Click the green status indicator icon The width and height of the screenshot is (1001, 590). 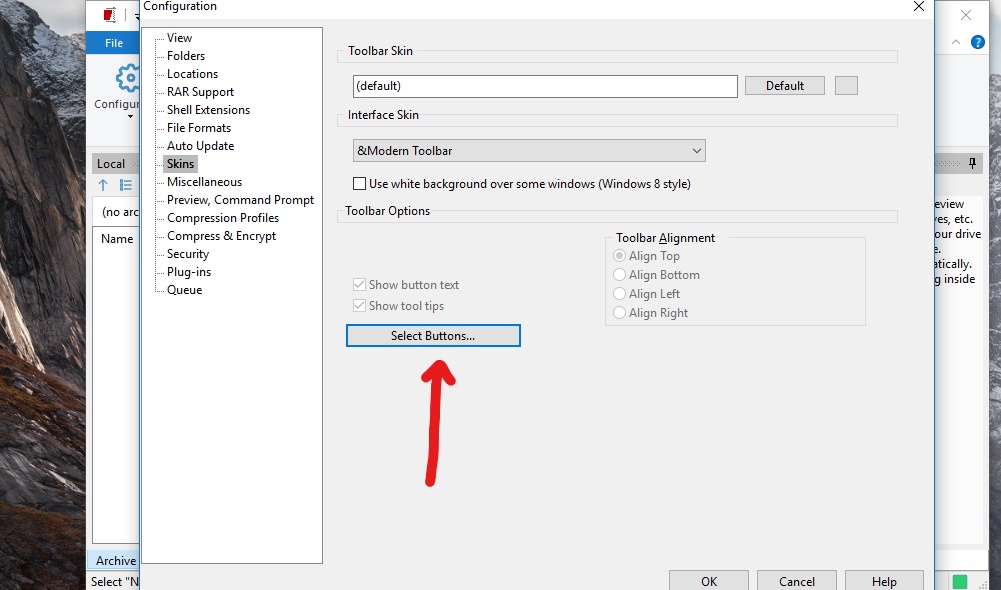pyautogui.click(x=960, y=582)
